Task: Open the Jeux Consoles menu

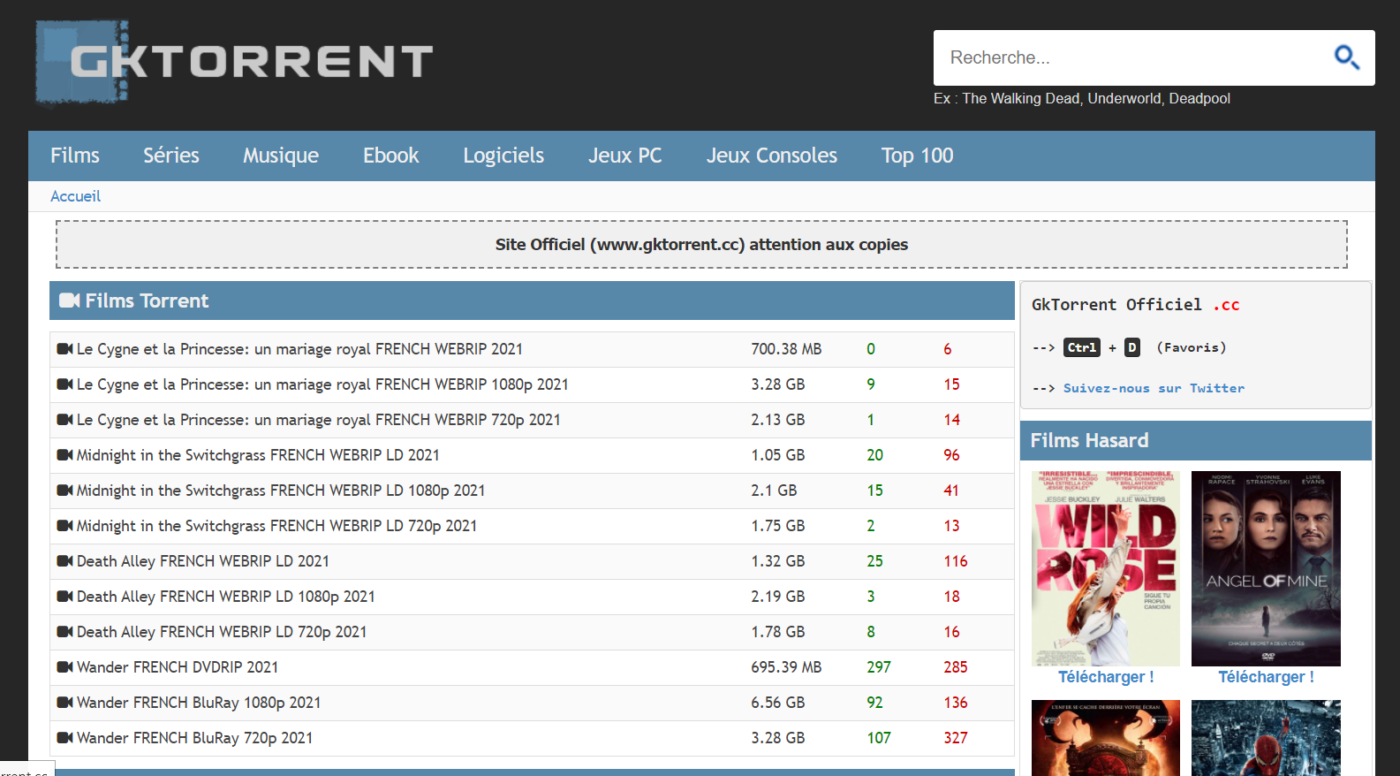Action: point(772,155)
